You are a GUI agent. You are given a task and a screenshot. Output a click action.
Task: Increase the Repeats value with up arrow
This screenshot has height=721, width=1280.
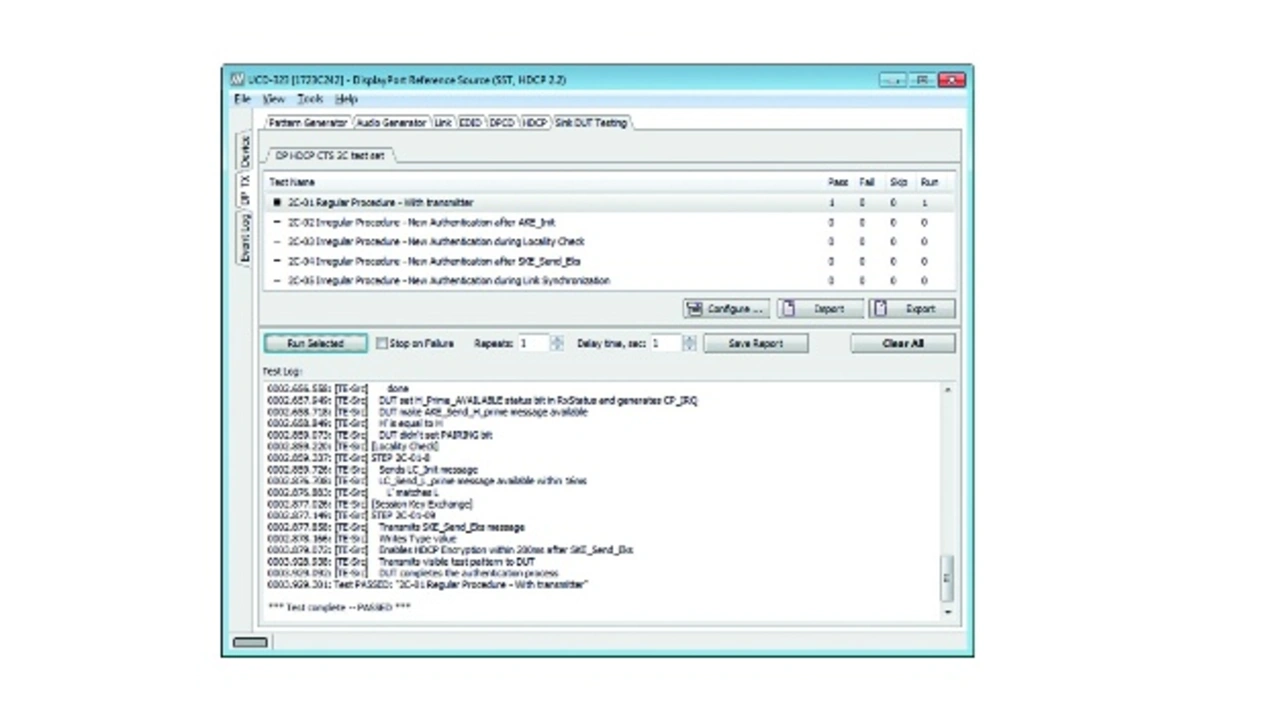(x=557, y=339)
